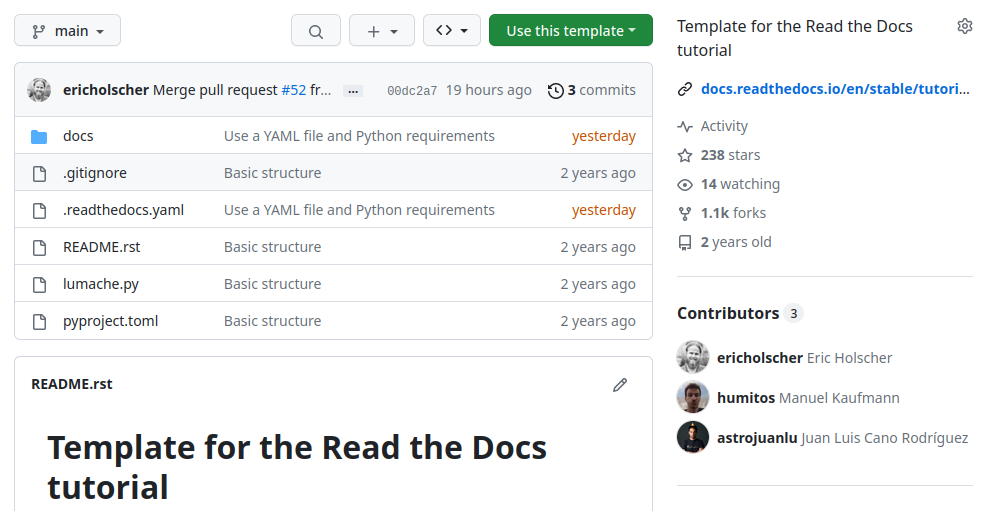
Task: Click the docs folder icon
Action: [x=39, y=136]
